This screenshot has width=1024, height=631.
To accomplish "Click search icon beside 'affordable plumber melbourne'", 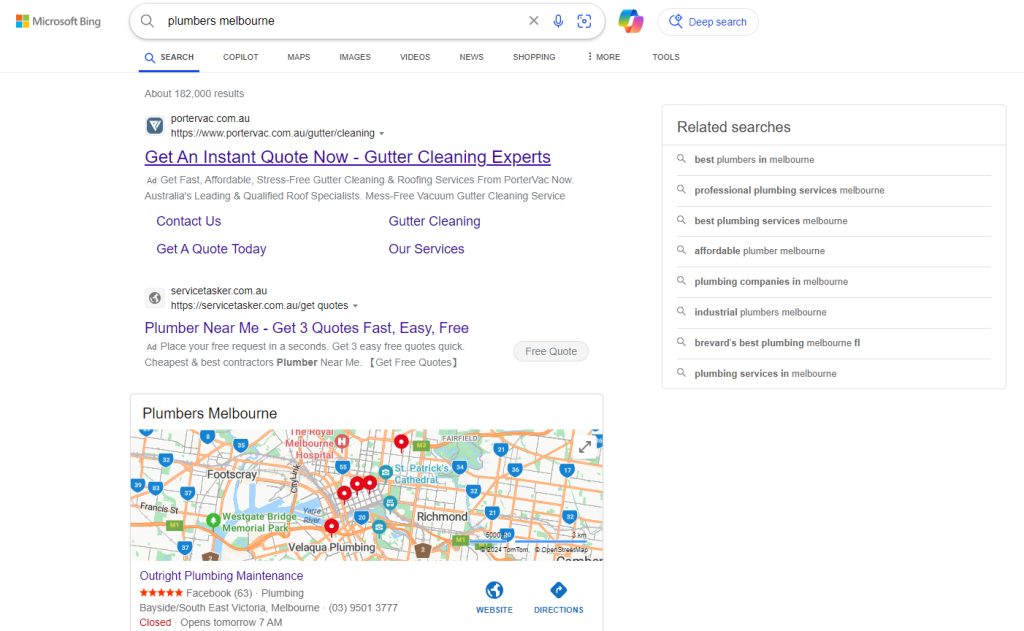I will pyautogui.click(x=681, y=250).
